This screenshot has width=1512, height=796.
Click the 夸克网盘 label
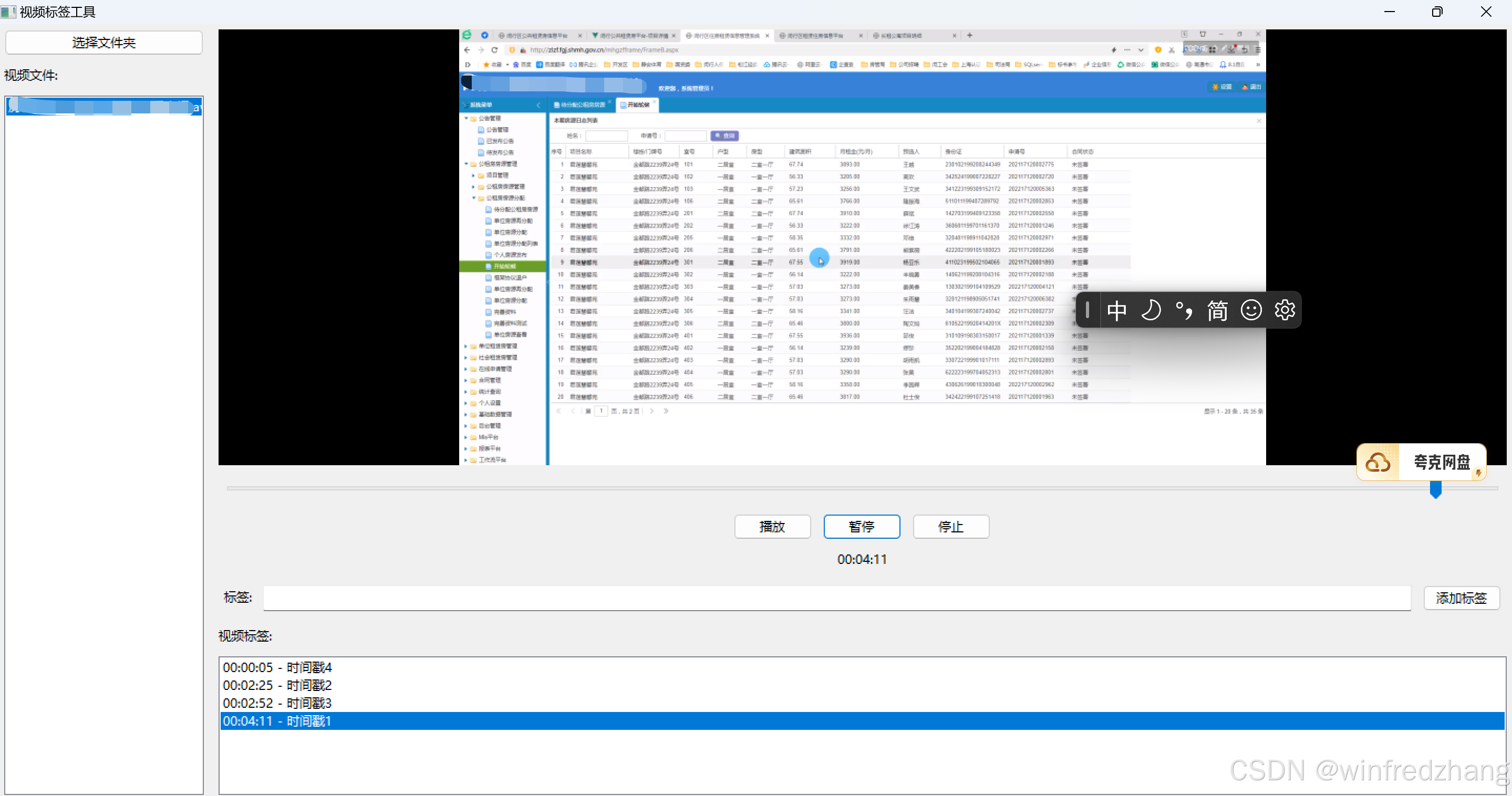[x=1441, y=462]
